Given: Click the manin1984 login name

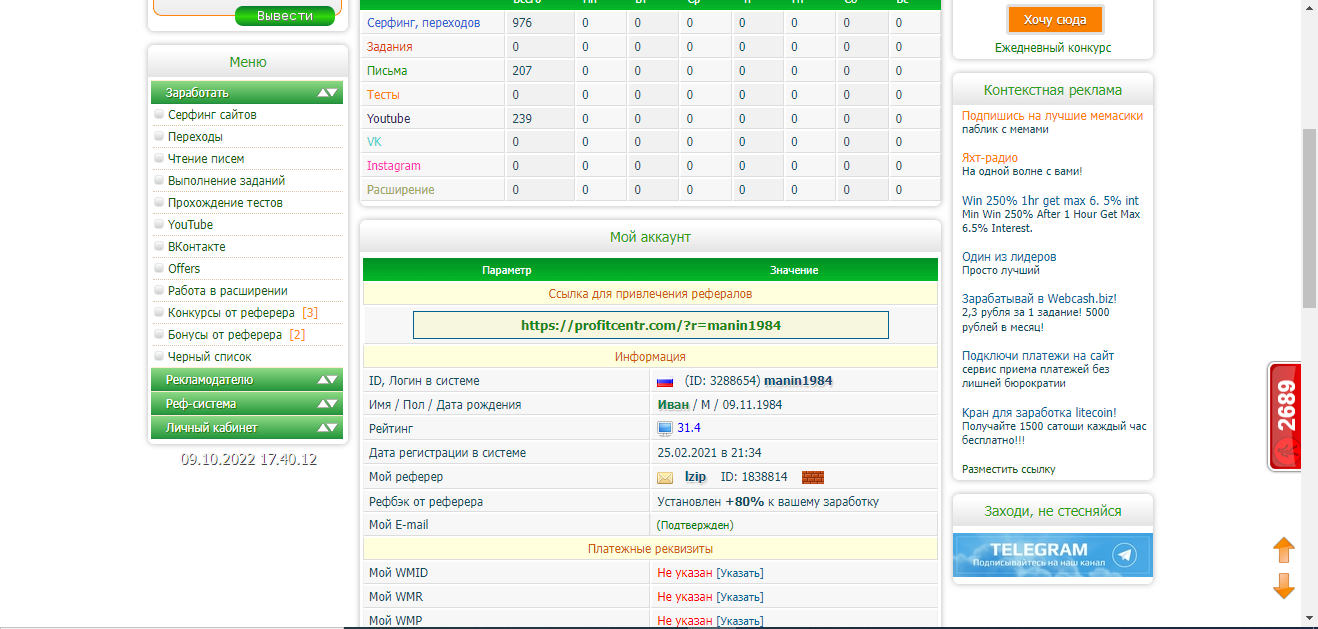Looking at the screenshot, I should point(798,381).
